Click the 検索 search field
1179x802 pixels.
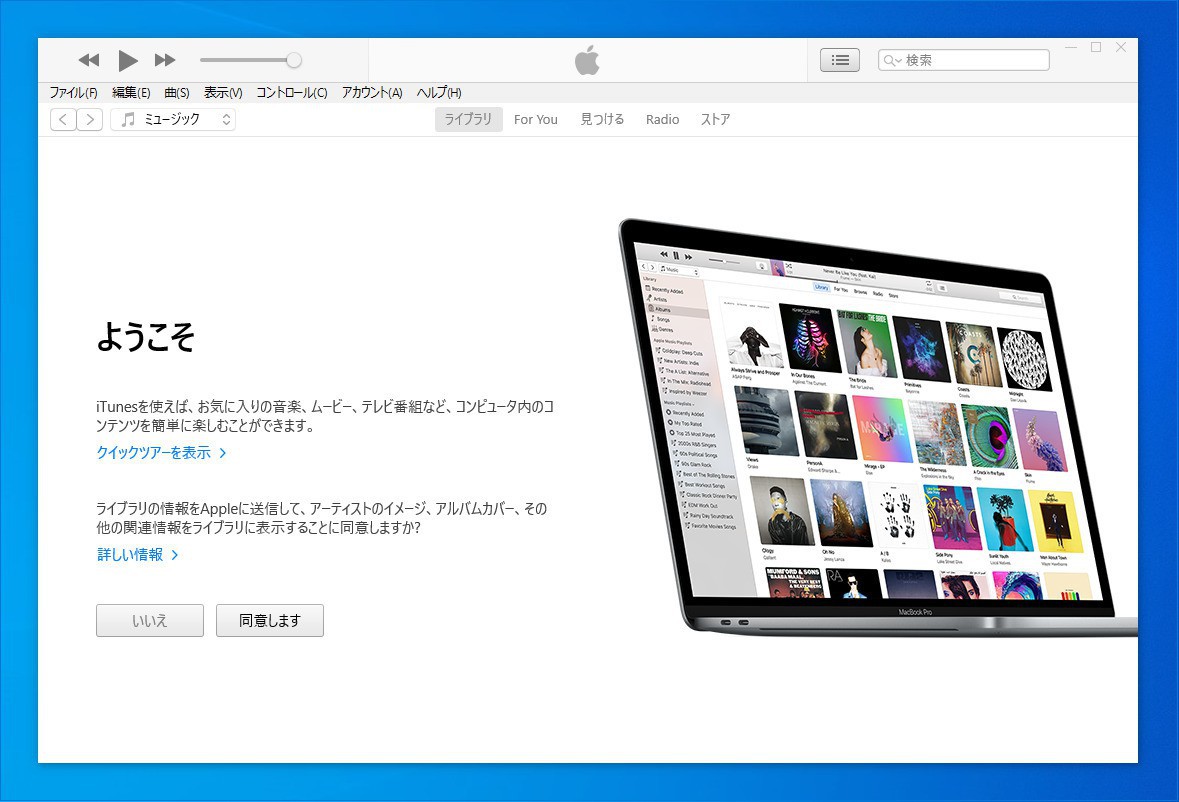coord(964,60)
